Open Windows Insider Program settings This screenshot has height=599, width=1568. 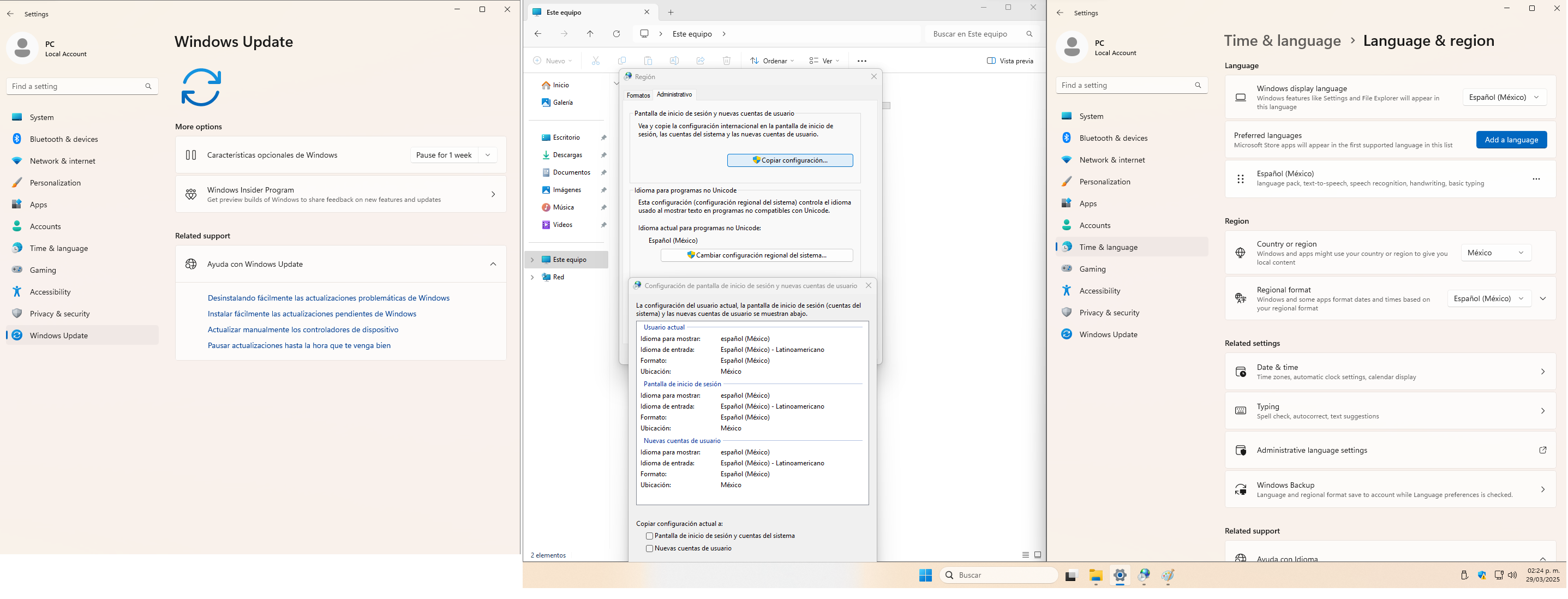point(341,194)
